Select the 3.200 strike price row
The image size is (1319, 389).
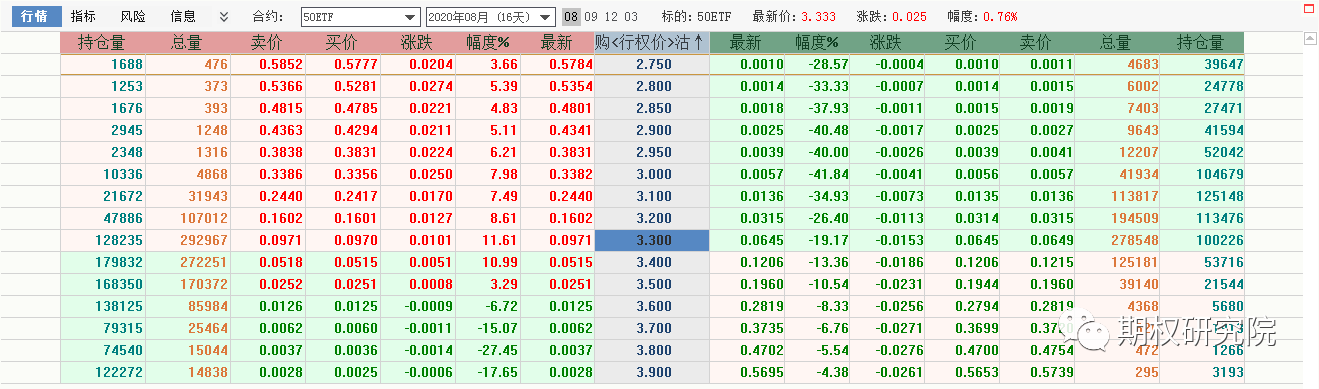(652, 218)
